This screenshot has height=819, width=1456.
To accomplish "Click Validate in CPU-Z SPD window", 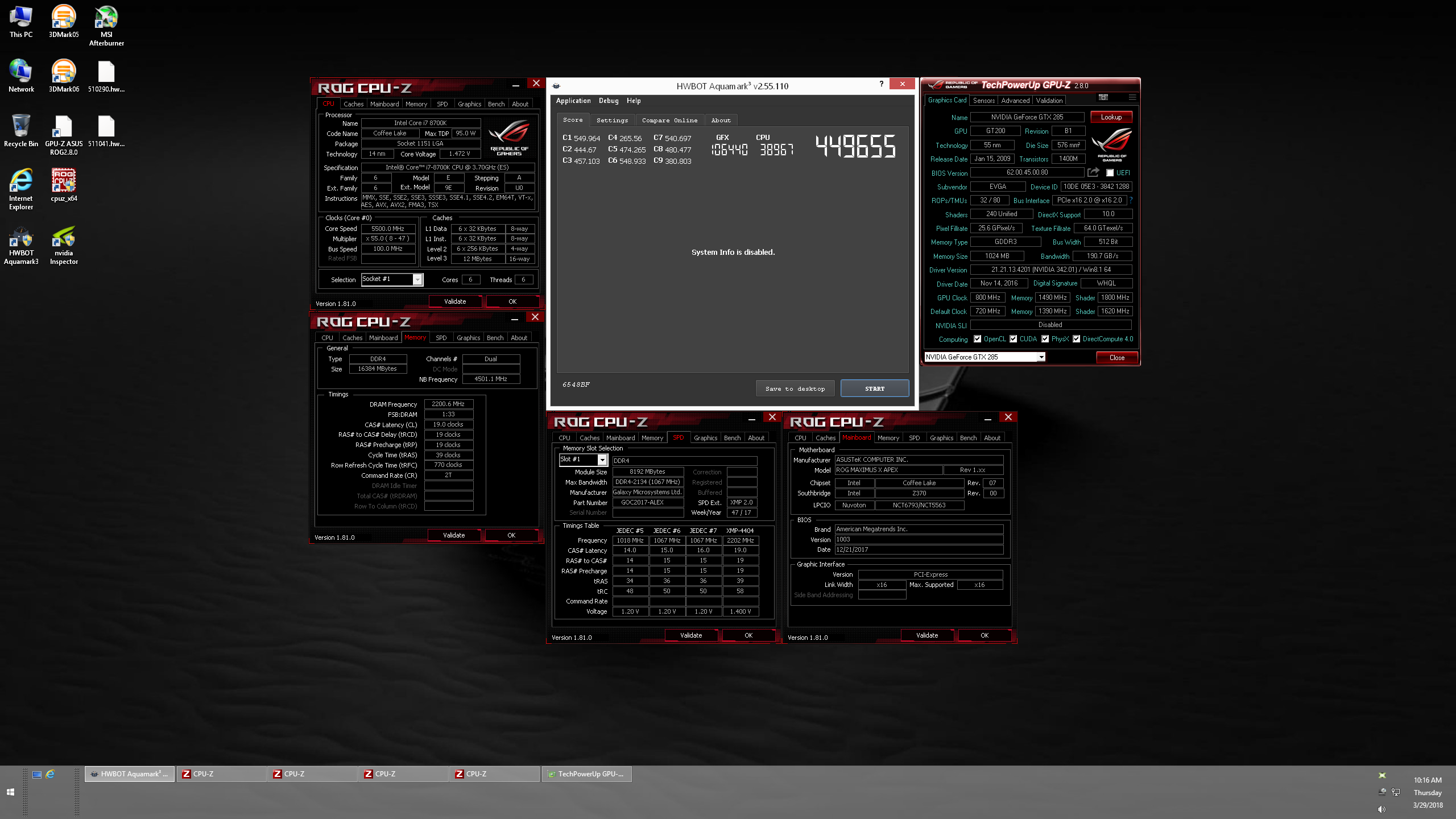I will (x=691, y=635).
